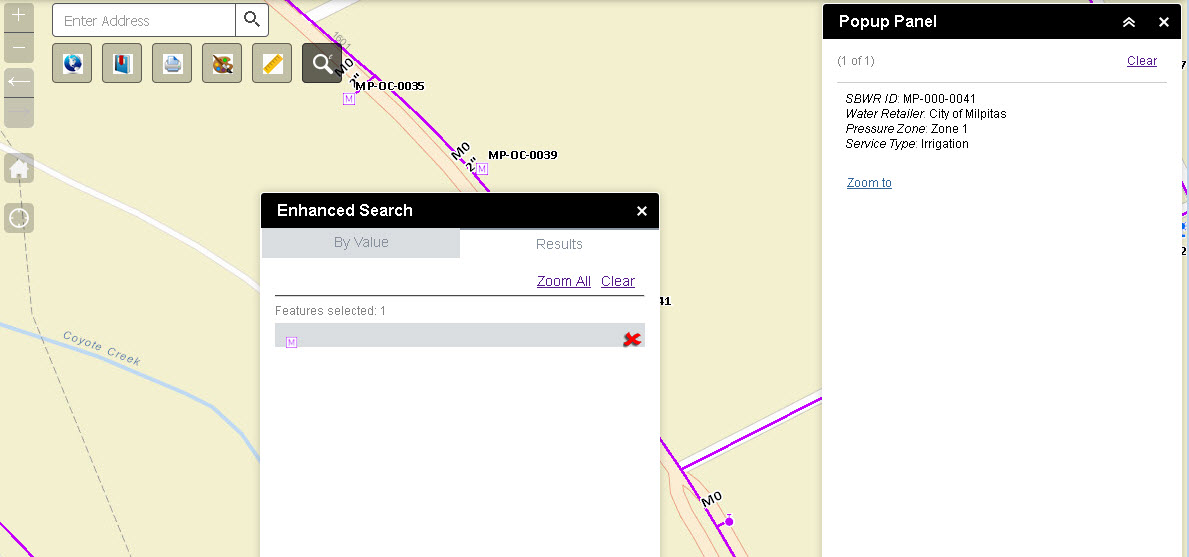
Task: Click the Enter Address input field
Action: [145, 20]
